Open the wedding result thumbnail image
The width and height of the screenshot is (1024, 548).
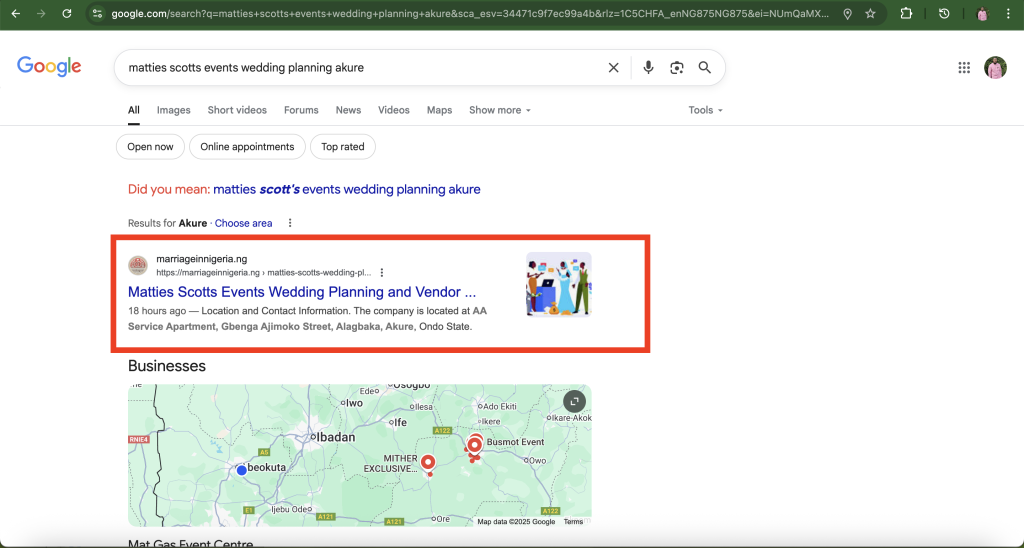click(x=559, y=285)
